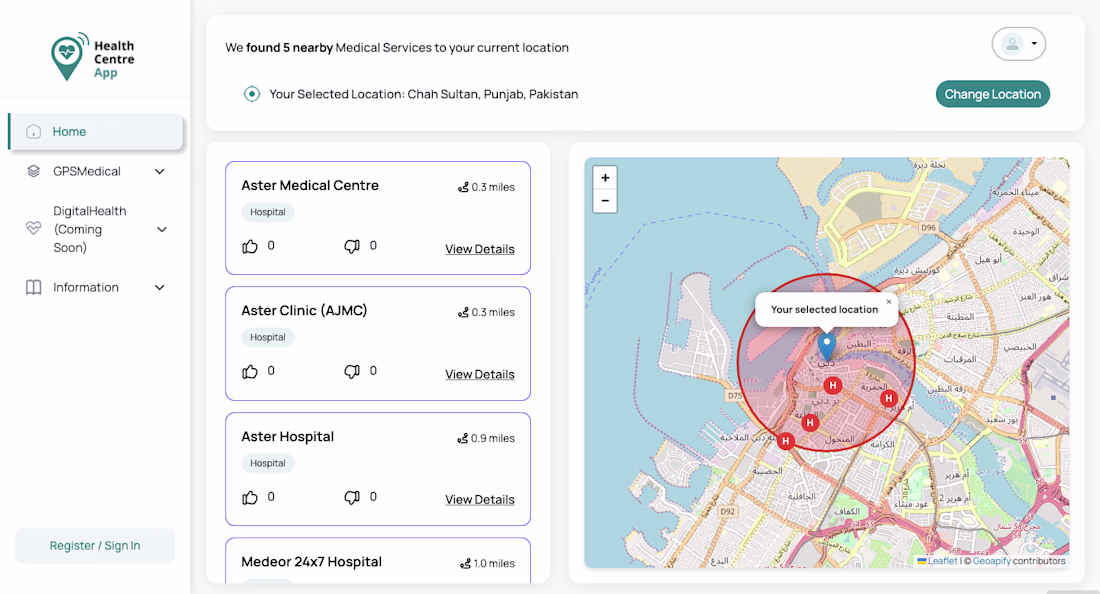Close the 'Your selected location' popup
Screen dimensions: 1100x594
click(888, 302)
